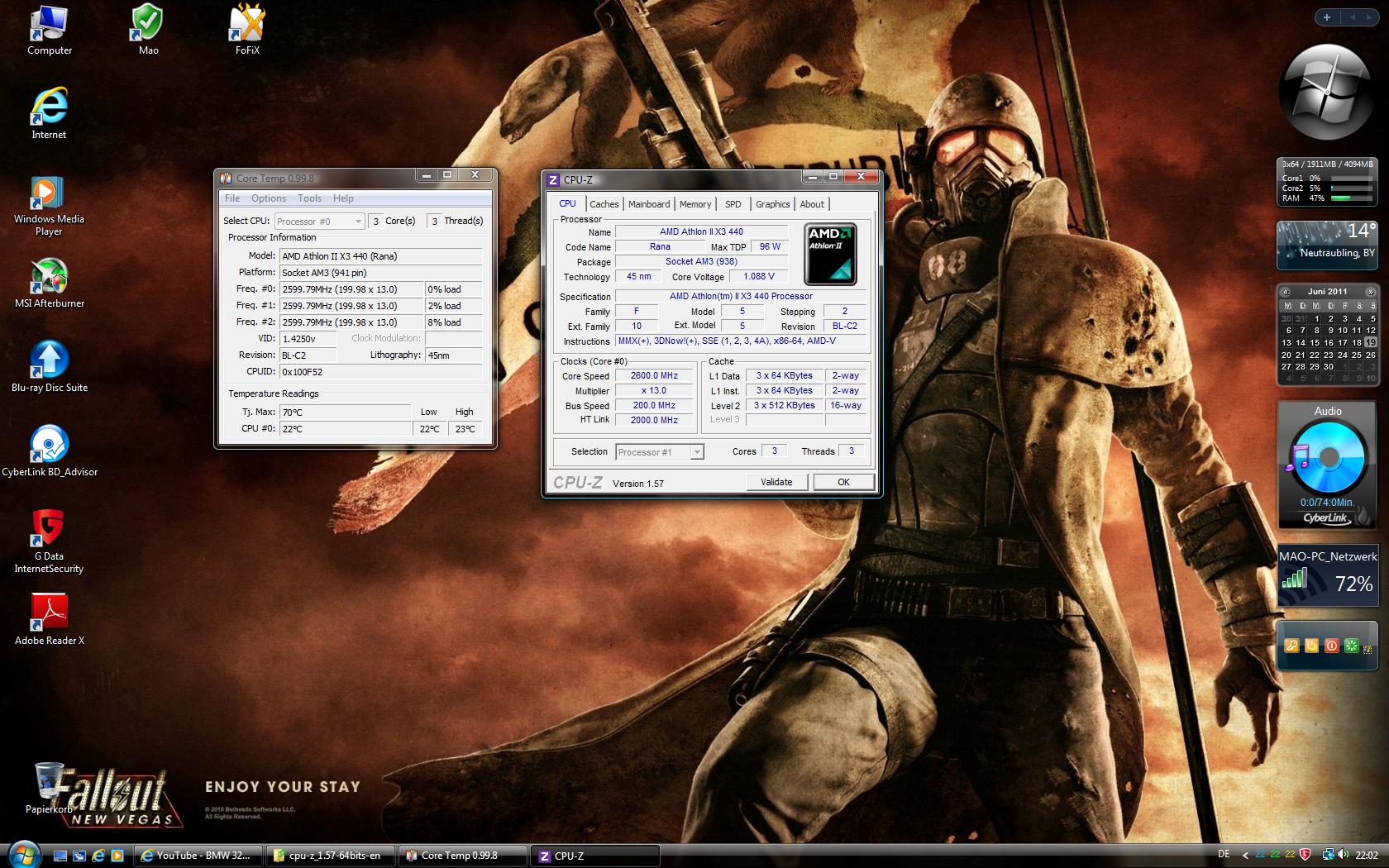Switch to the About tab in CPU-Z
Viewport: 1389px width, 868px height.
tap(812, 204)
